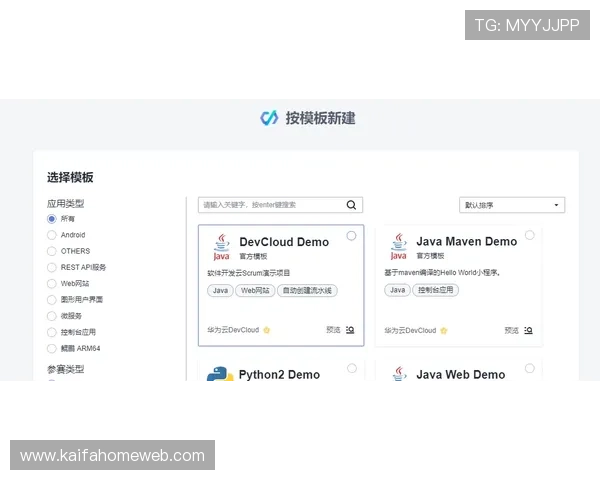Open the 默认排序 sort dropdown

[x=512, y=205]
